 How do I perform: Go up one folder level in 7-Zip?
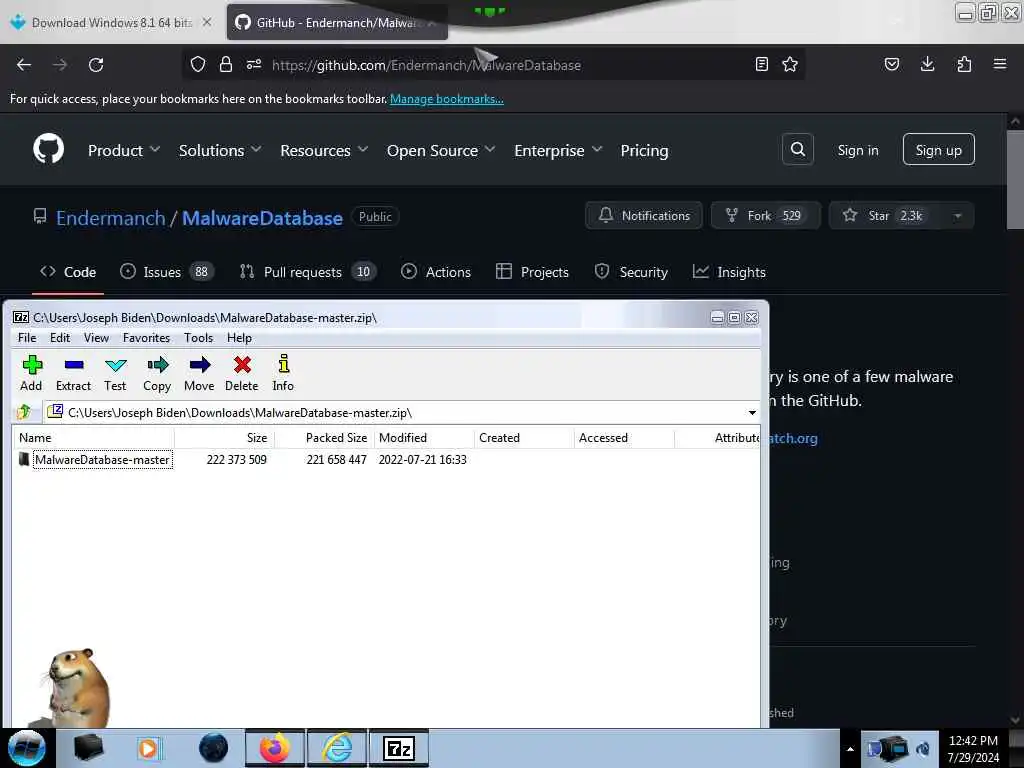24,412
